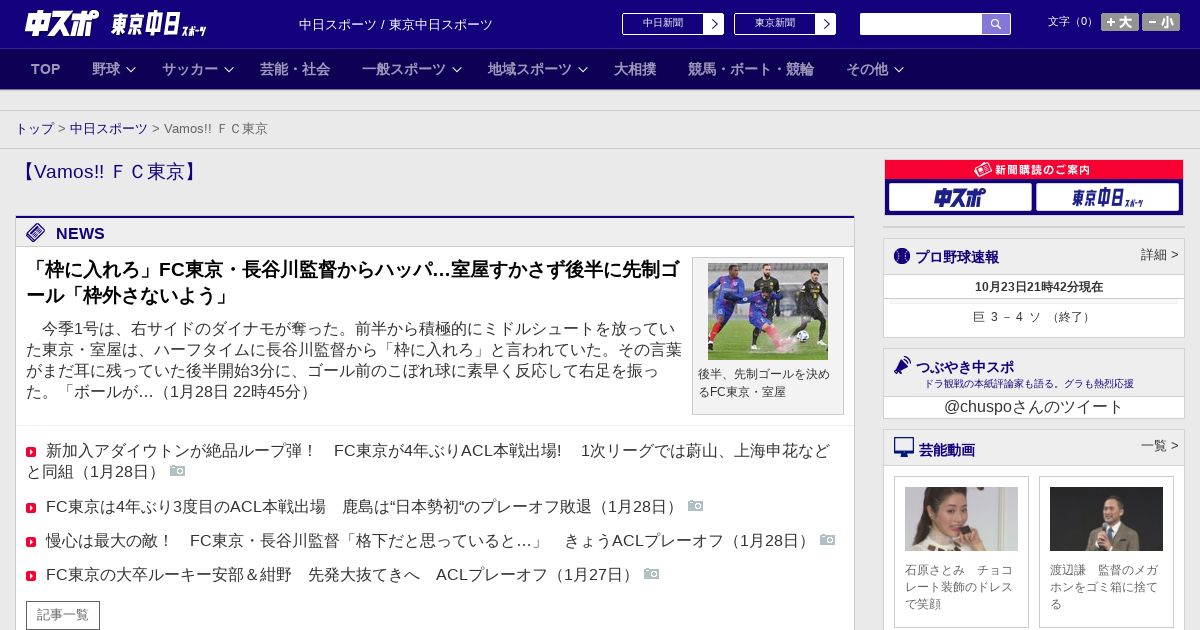Click newspaper icon in 新聞購読 banner
The height and width of the screenshot is (630, 1200).
983,170
